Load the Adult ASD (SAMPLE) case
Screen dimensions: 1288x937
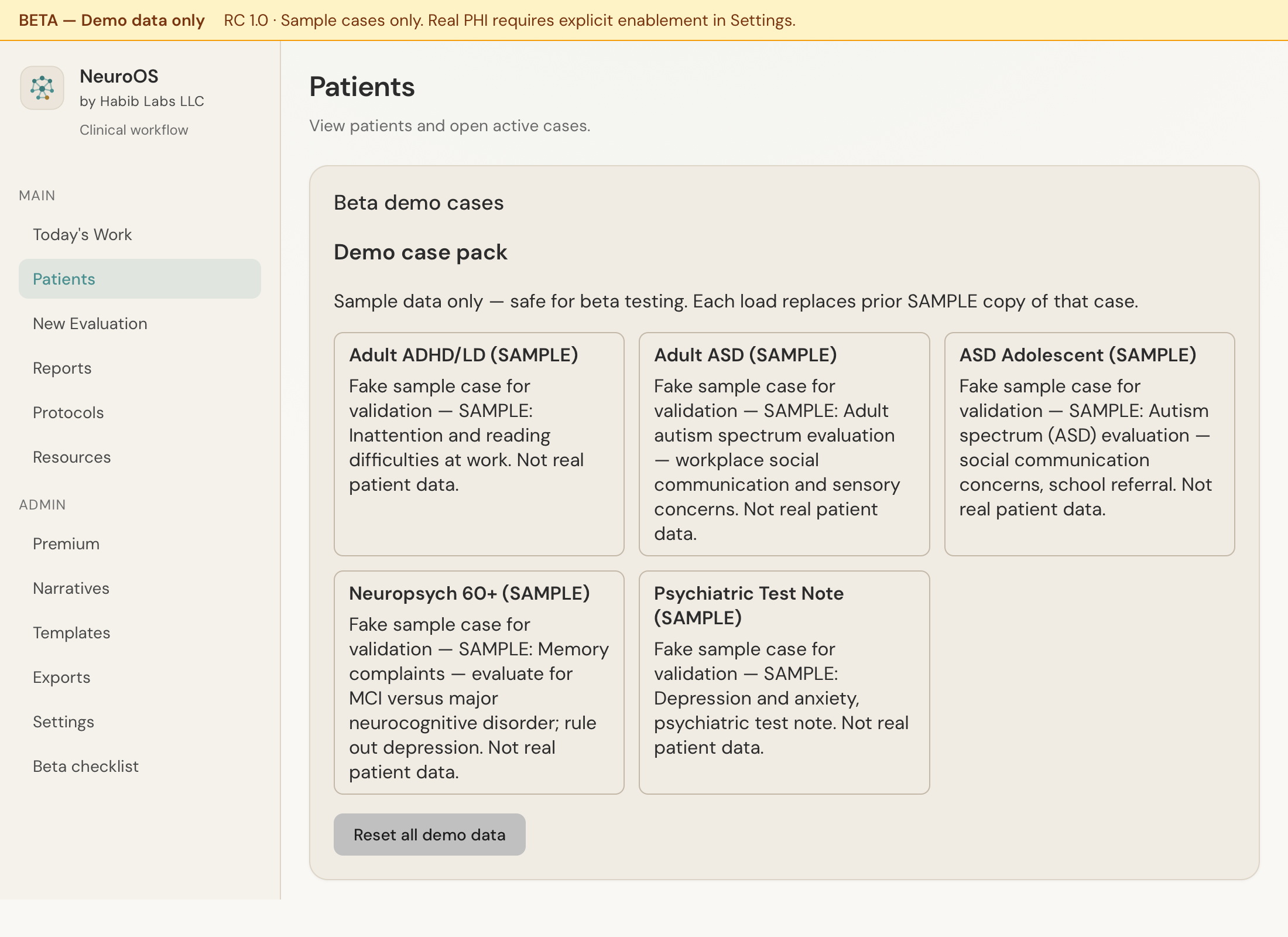(x=784, y=444)
